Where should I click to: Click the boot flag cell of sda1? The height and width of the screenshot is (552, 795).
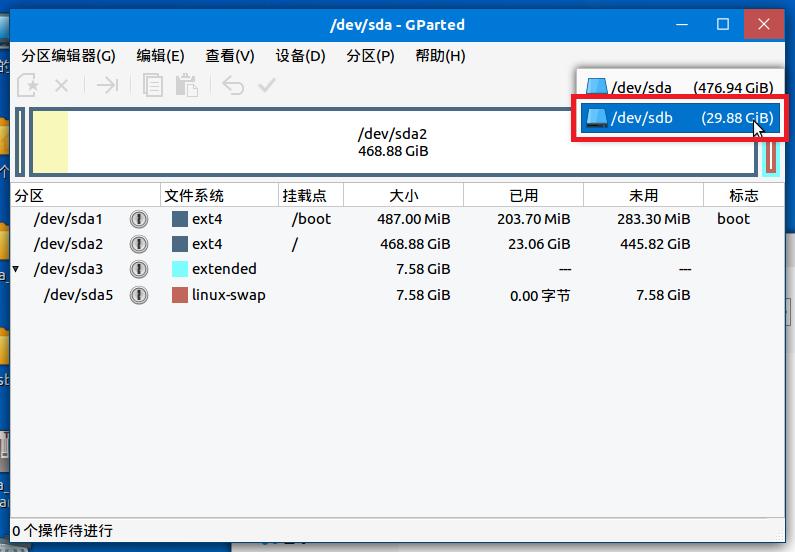733,219
